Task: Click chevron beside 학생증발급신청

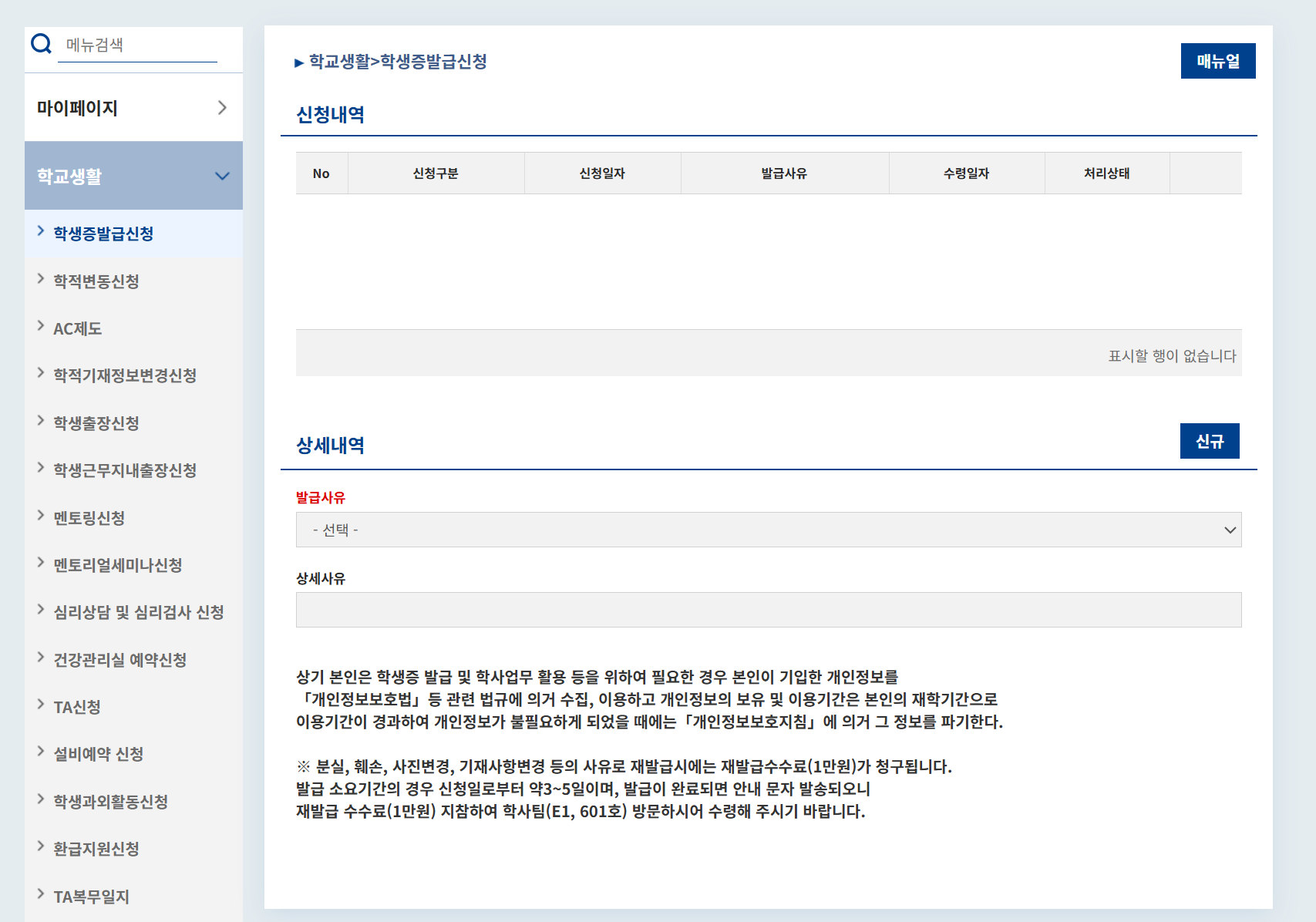Action: (41, 230)
